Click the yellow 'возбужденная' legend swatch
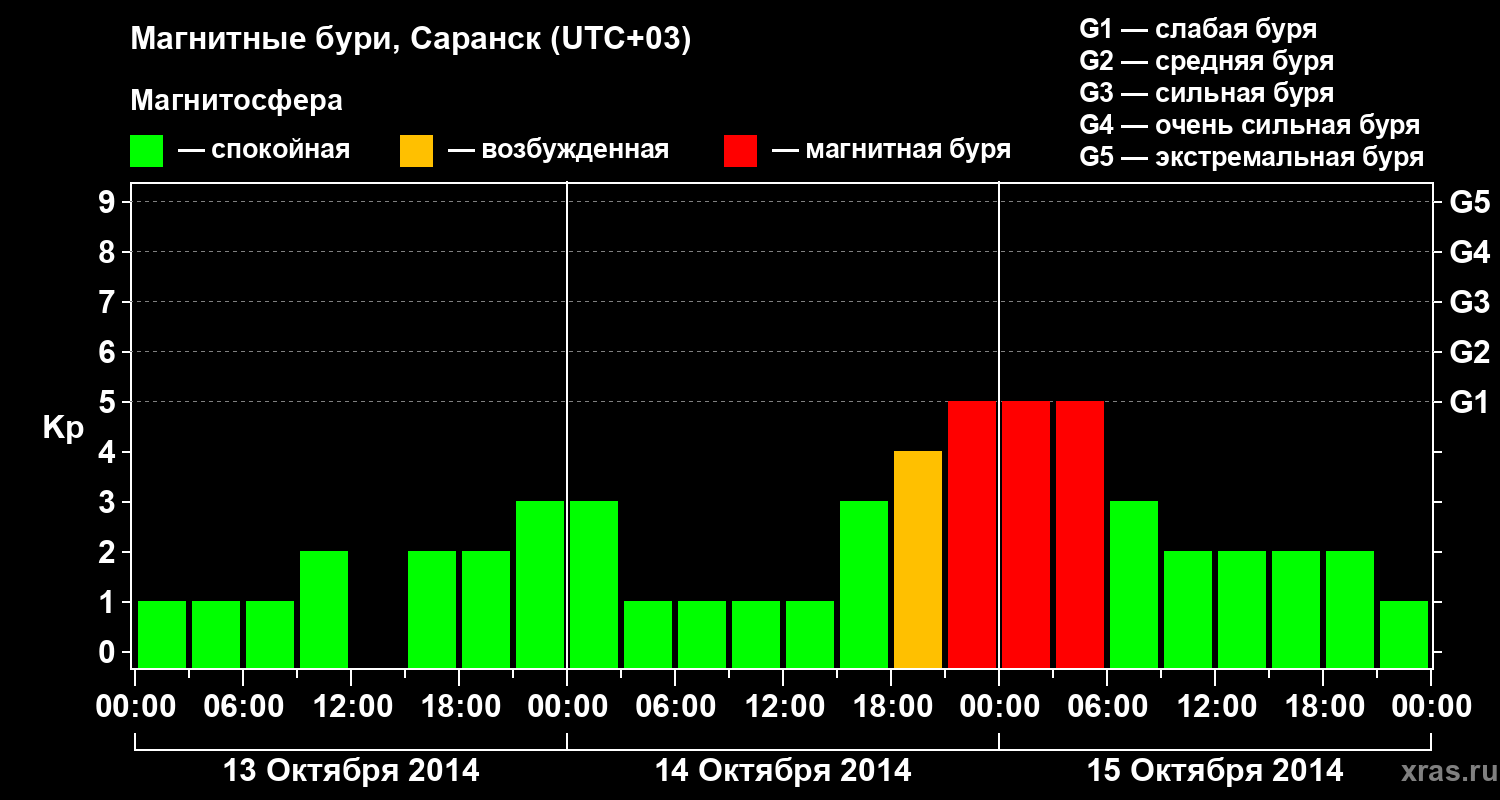Viewport: 1500px width, 800px height. tap(416, 151)
